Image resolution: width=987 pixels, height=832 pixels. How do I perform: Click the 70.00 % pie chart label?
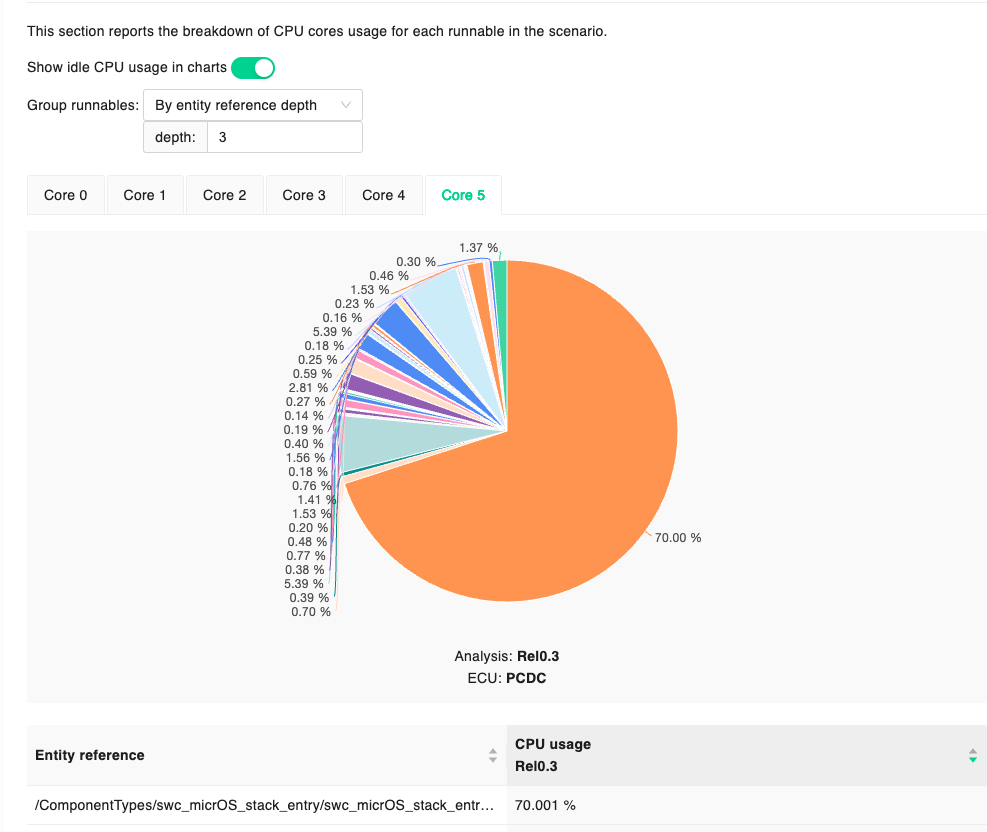pyautogui.click(x=677, y=538)
